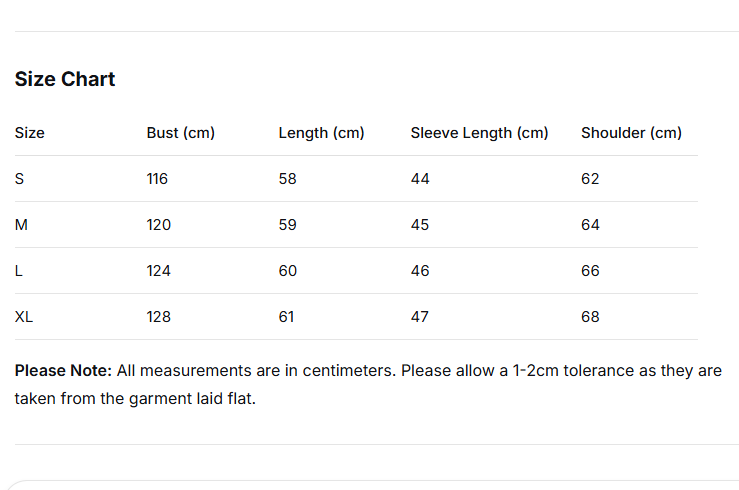
Task: Click the Size column header
Action: (x=30, y=133)
